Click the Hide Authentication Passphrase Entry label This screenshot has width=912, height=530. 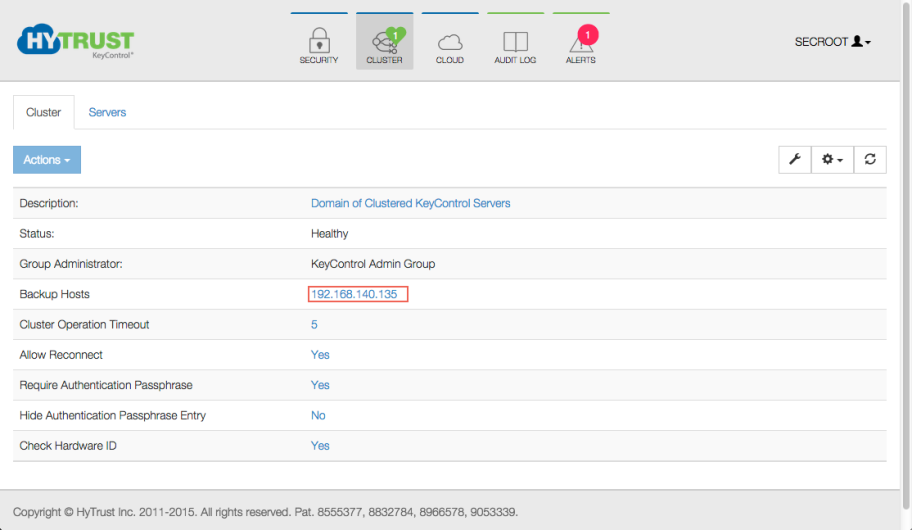[112, 415]
